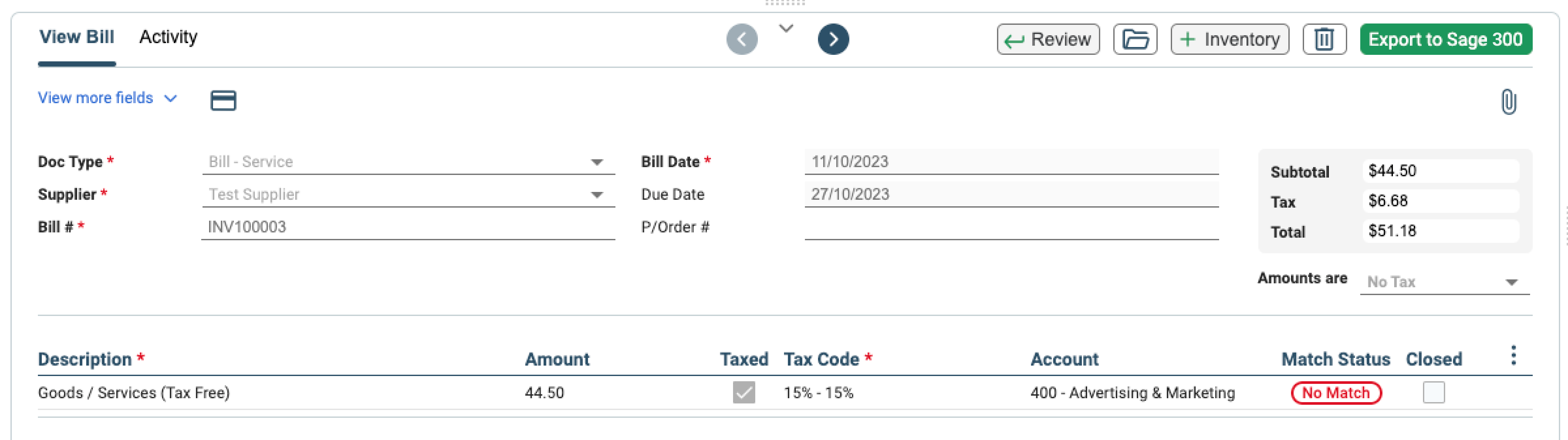Open line items three-dot menu
Screen dimensions: 1568x440
(x=1512, y=355)
